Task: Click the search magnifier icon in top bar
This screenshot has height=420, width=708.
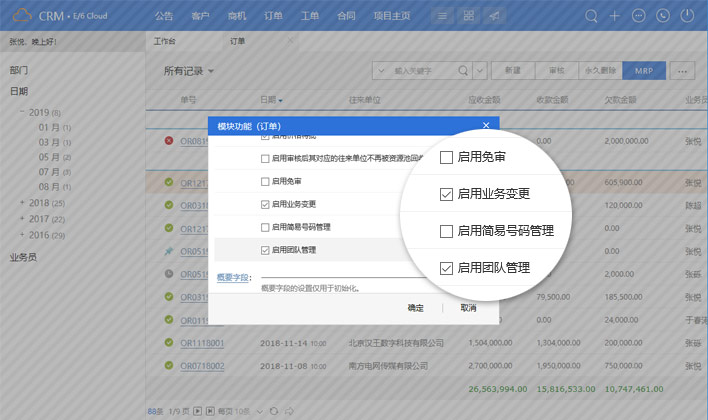Action: 591,16
